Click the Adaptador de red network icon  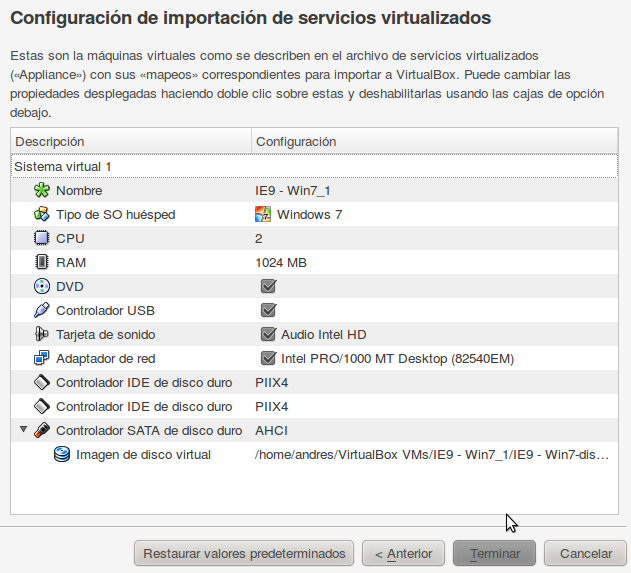click(x=42, y=358)
